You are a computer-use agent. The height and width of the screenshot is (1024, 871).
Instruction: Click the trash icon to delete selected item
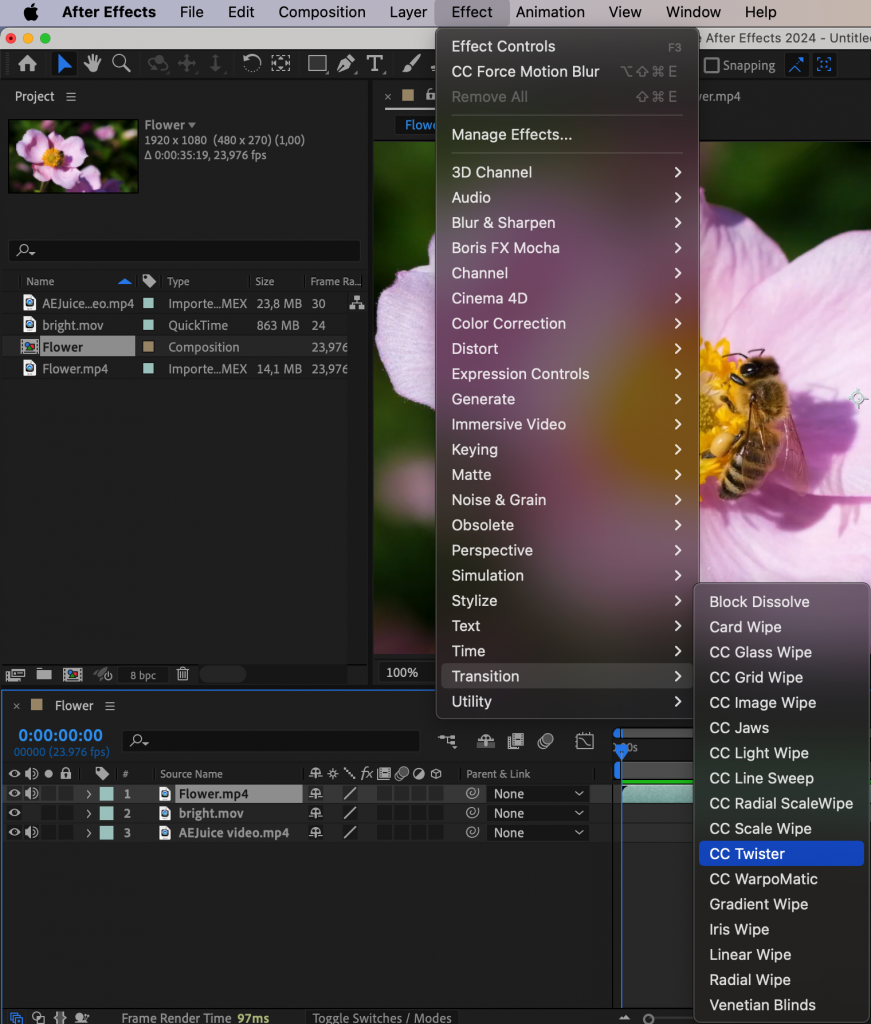tap(183, 674)
